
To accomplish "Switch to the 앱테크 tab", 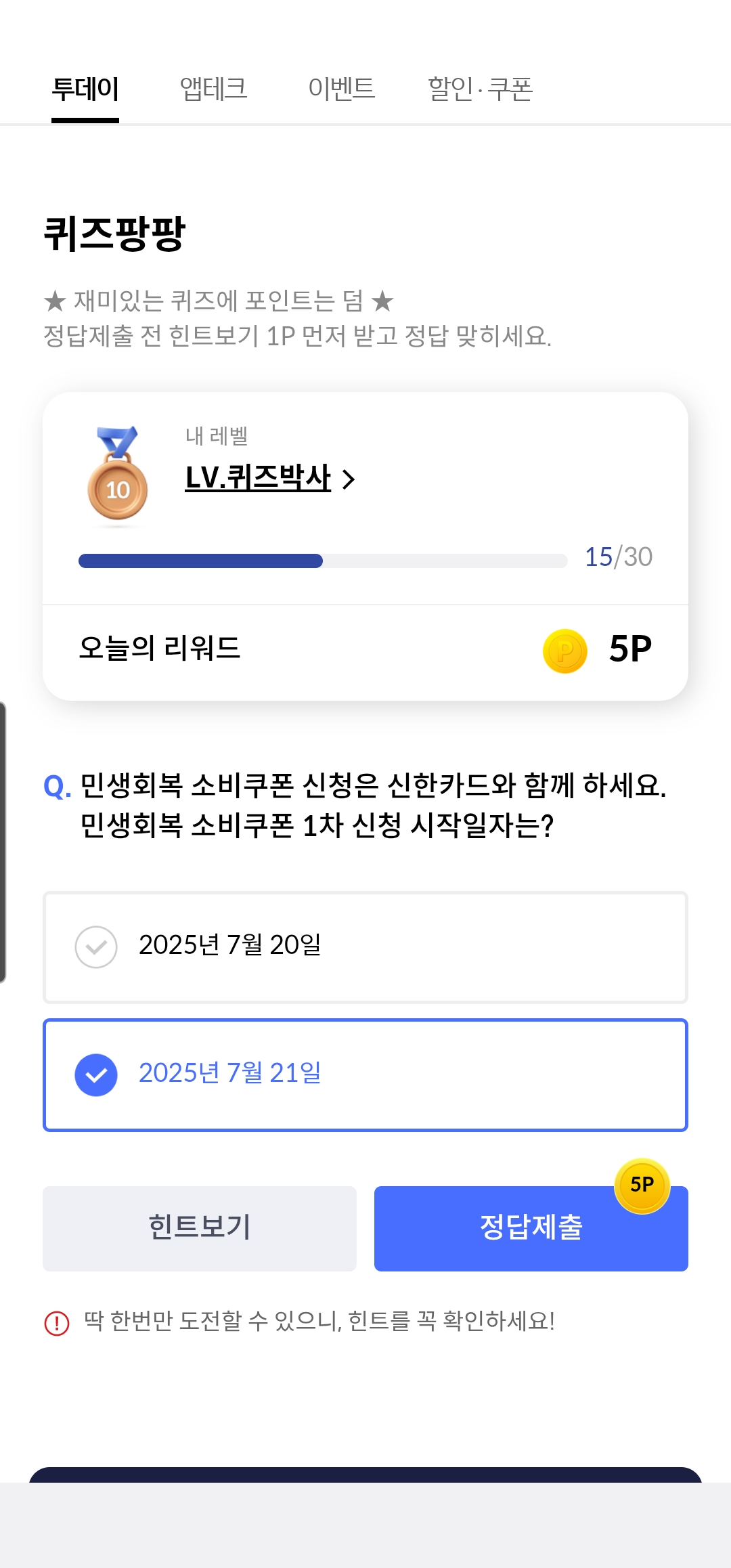I will (213, 89).
